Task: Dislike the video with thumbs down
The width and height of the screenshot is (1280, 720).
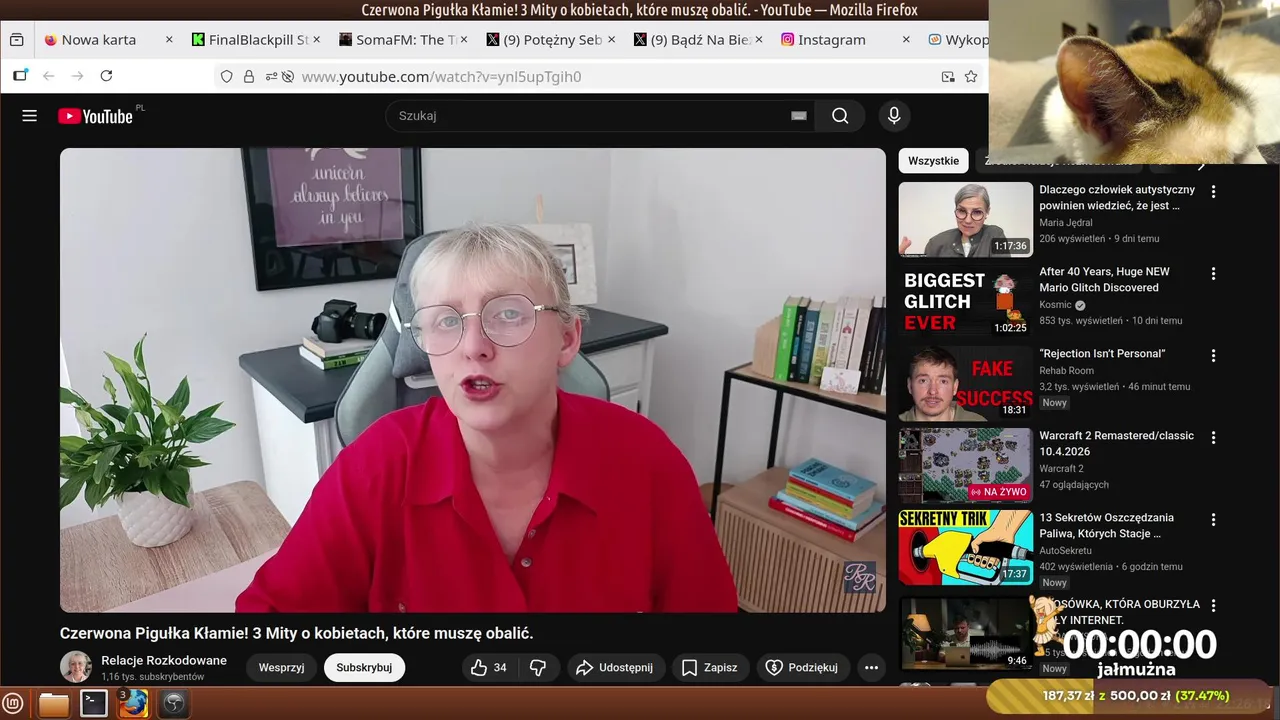Action: tap(538, 667)
